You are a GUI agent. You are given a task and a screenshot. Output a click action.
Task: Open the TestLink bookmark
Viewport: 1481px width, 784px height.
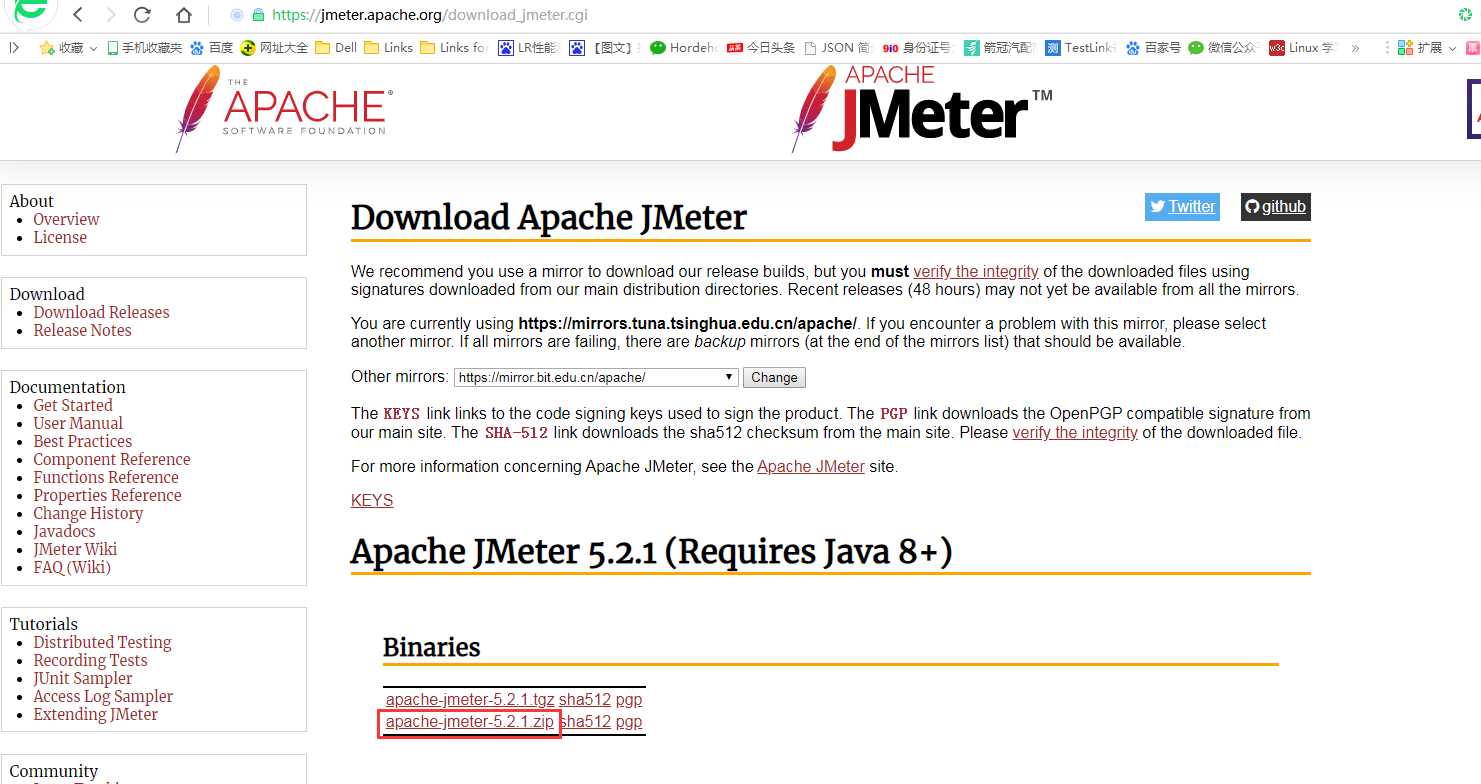point(1080,47)
